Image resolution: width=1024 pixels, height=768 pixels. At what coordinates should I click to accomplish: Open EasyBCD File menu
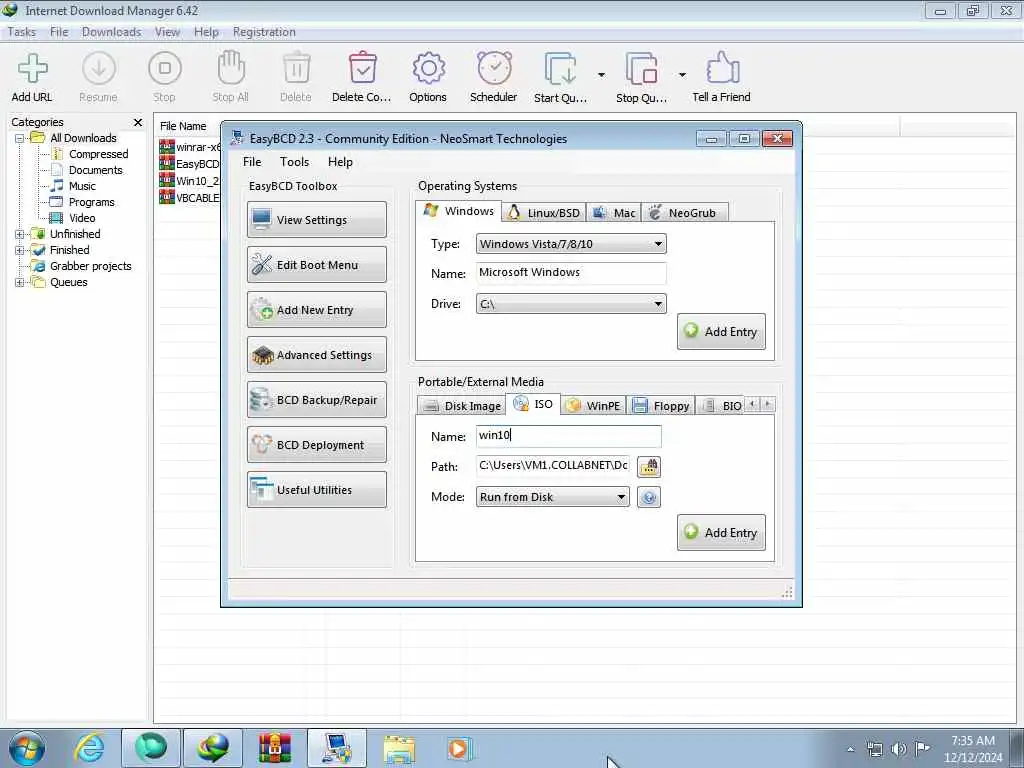coord(251,162)
